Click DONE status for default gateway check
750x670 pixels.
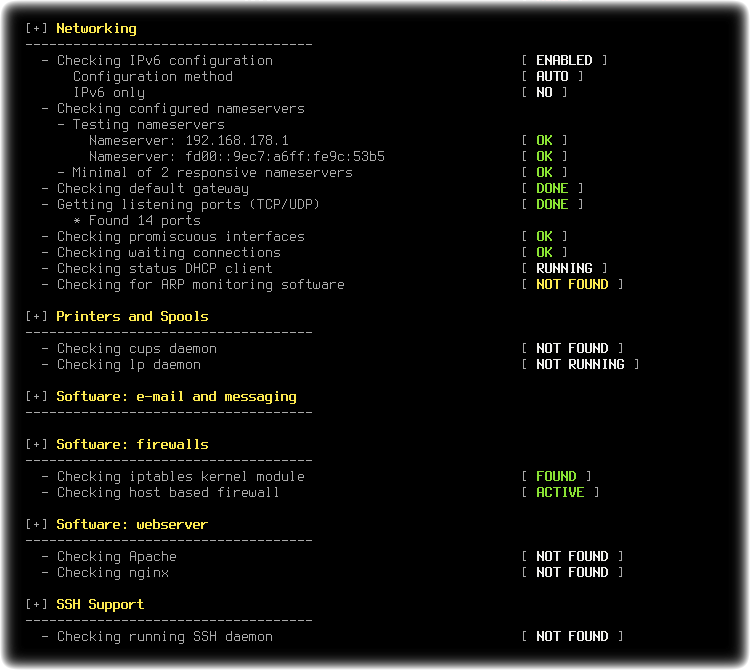tap(552, 188)
